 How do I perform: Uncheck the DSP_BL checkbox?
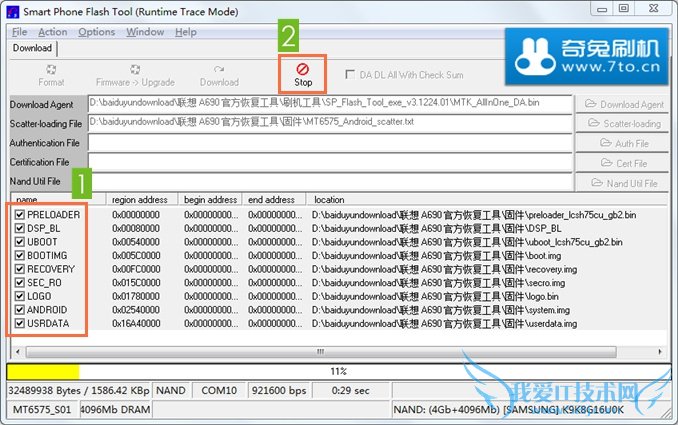[19, 228]
